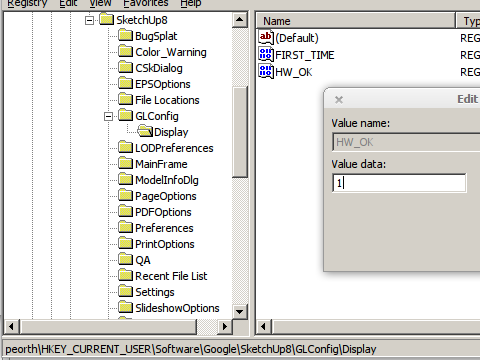480x360 pixels.
Task: Select the BugSplat folder icon
Action: pos(126,35)
